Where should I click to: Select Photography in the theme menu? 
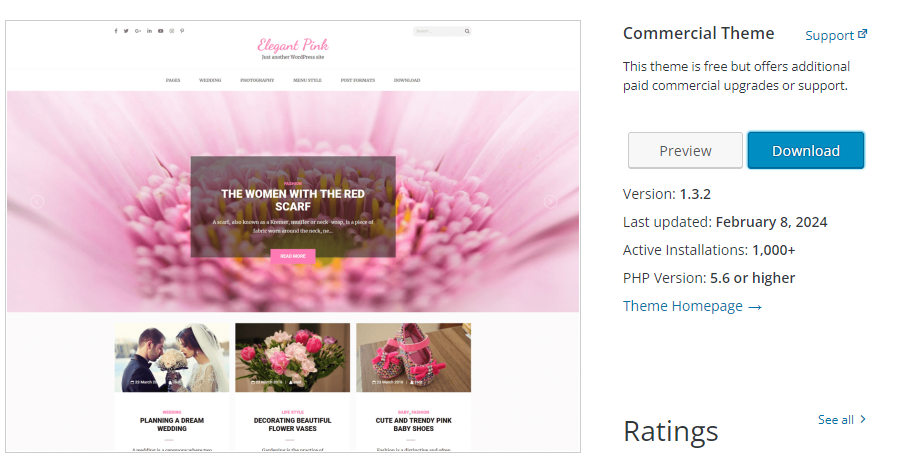[x=257, y=80]
